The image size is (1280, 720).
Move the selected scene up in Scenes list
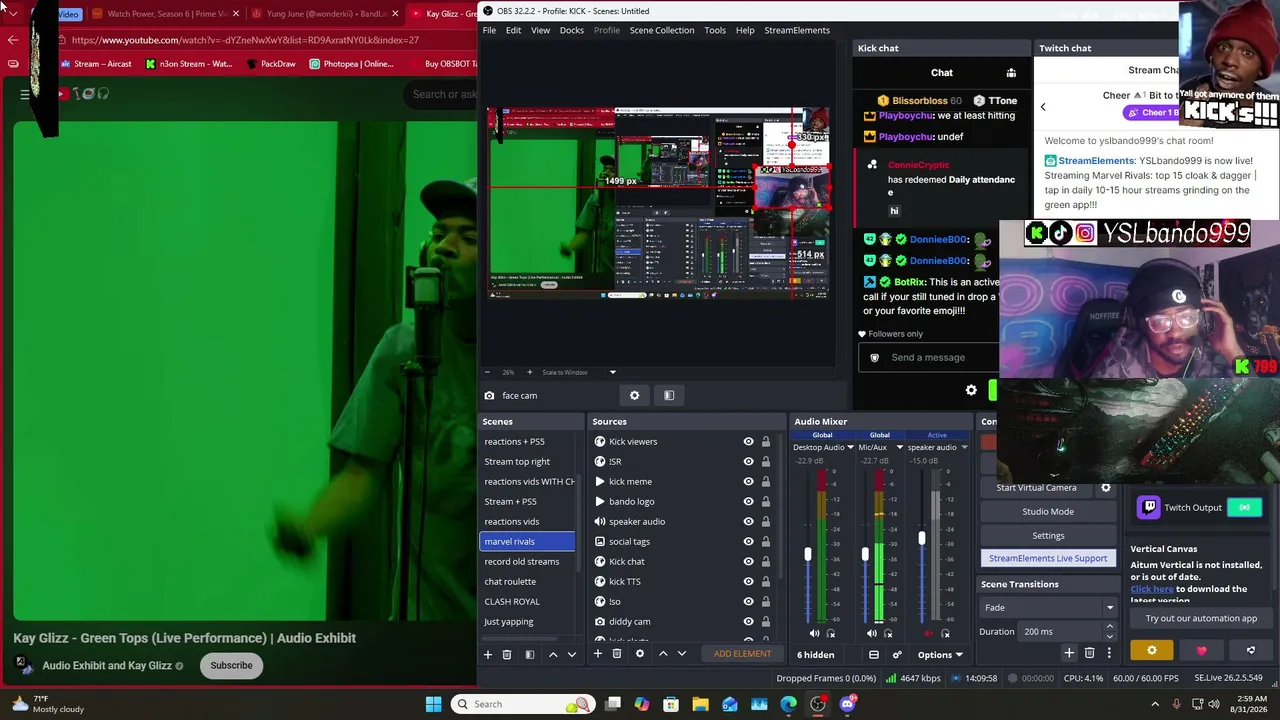pos(553,654)
